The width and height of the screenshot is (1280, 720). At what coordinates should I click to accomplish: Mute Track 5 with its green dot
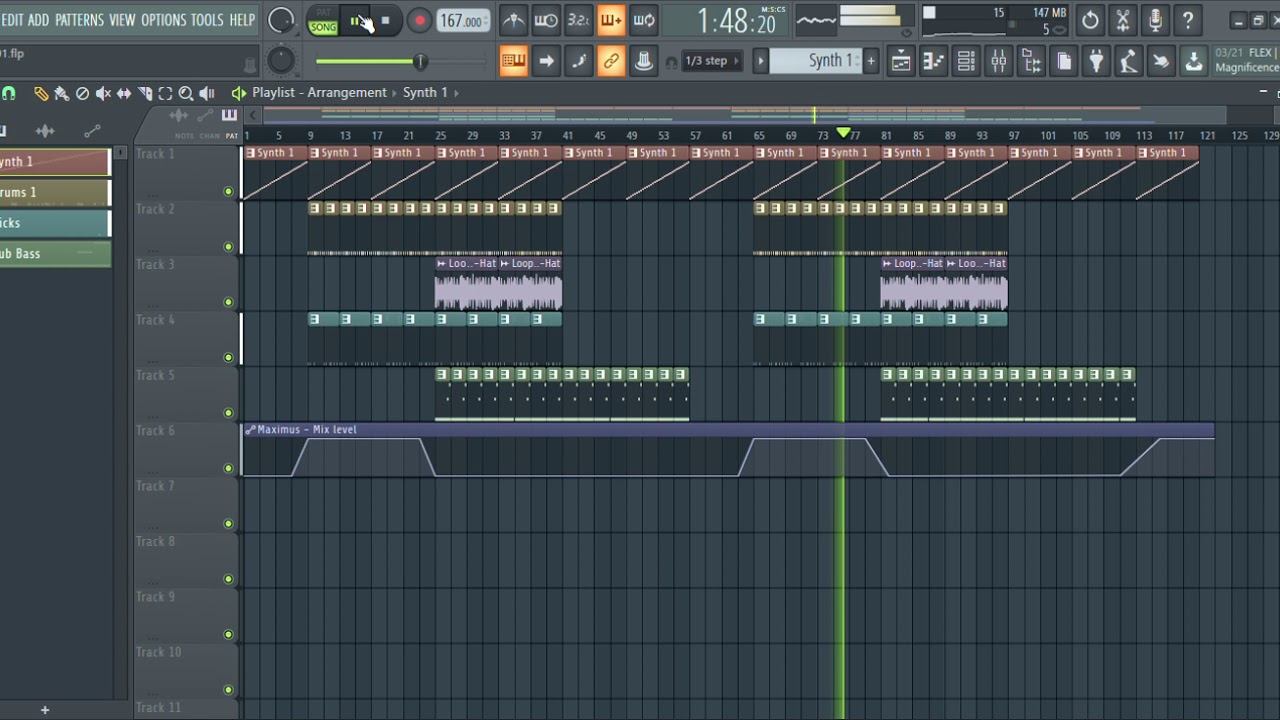coord(228,412)
